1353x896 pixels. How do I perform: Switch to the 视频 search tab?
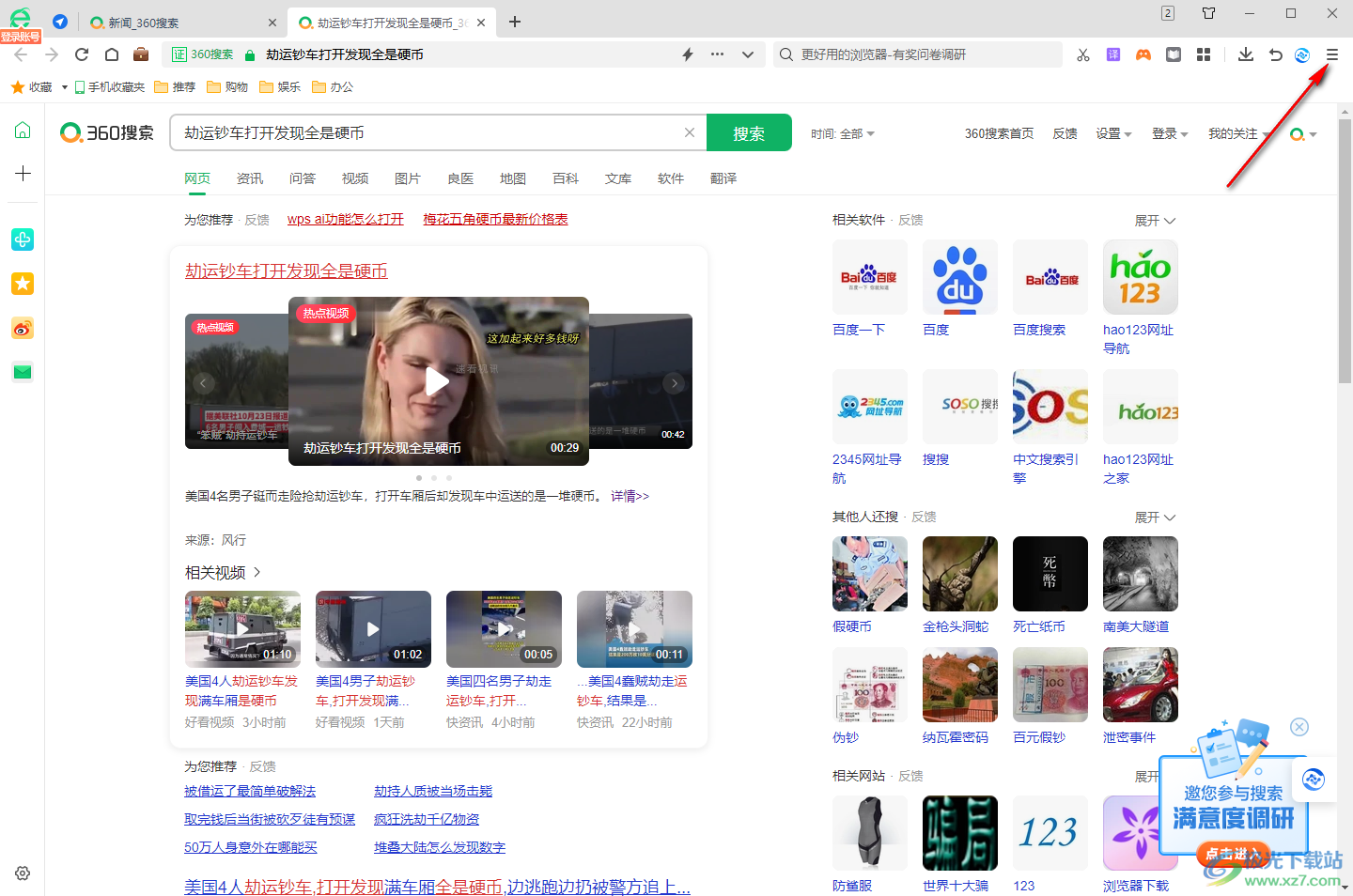pyautogui.click(x=355, y=178)
